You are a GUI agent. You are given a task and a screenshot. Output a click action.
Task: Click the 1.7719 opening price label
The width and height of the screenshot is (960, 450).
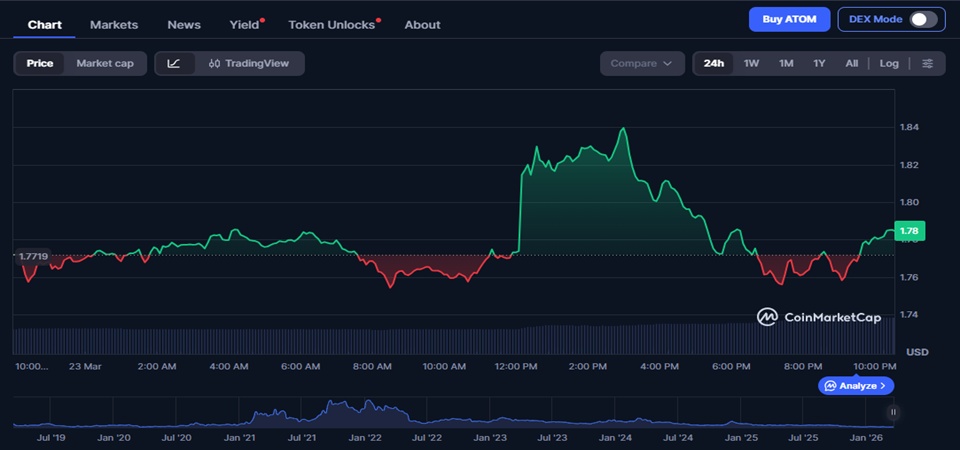[34, 257]
